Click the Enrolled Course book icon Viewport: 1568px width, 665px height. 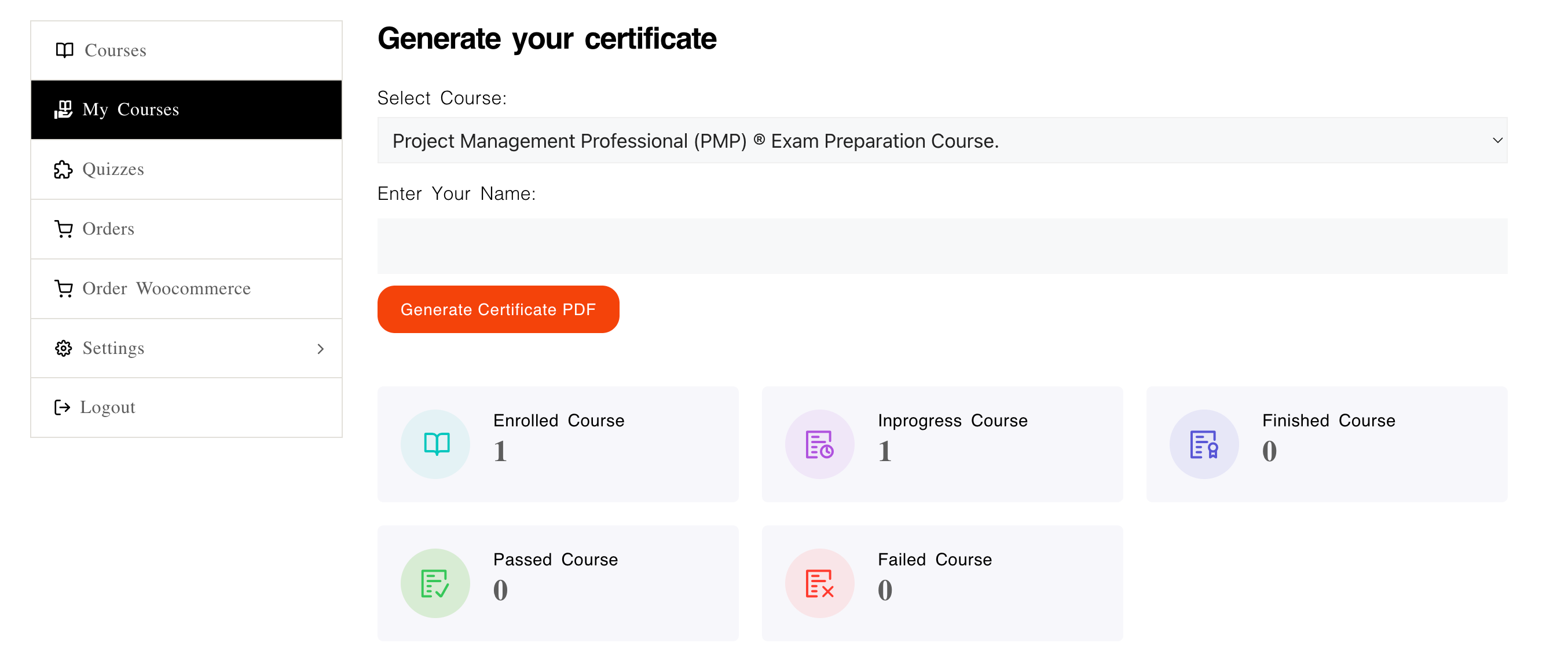coord(436,444)
